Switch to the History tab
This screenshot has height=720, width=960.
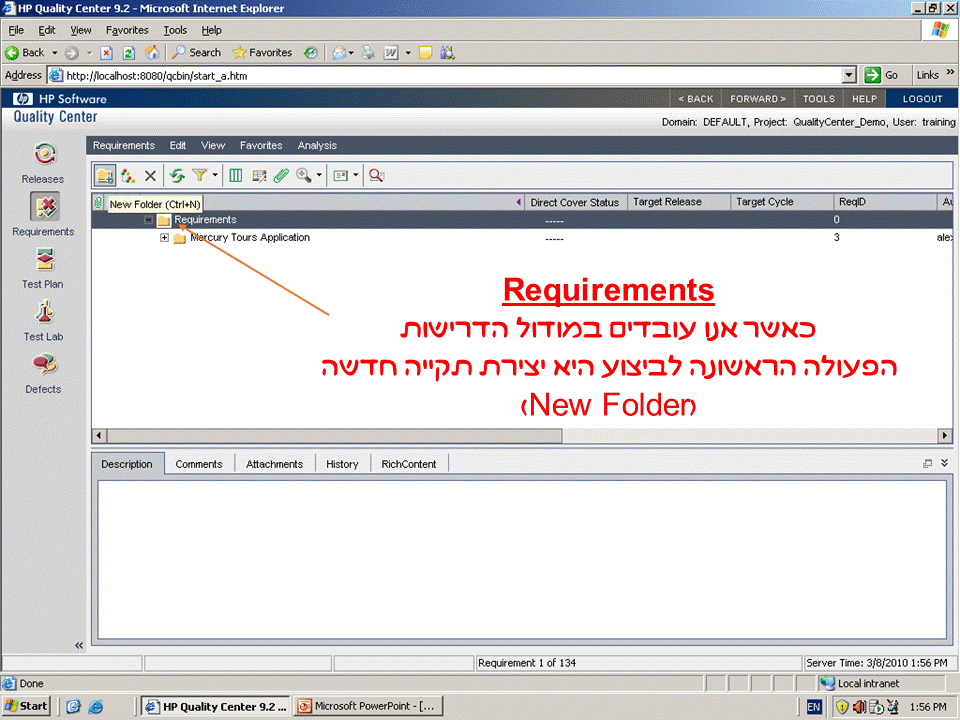(342, 464)
